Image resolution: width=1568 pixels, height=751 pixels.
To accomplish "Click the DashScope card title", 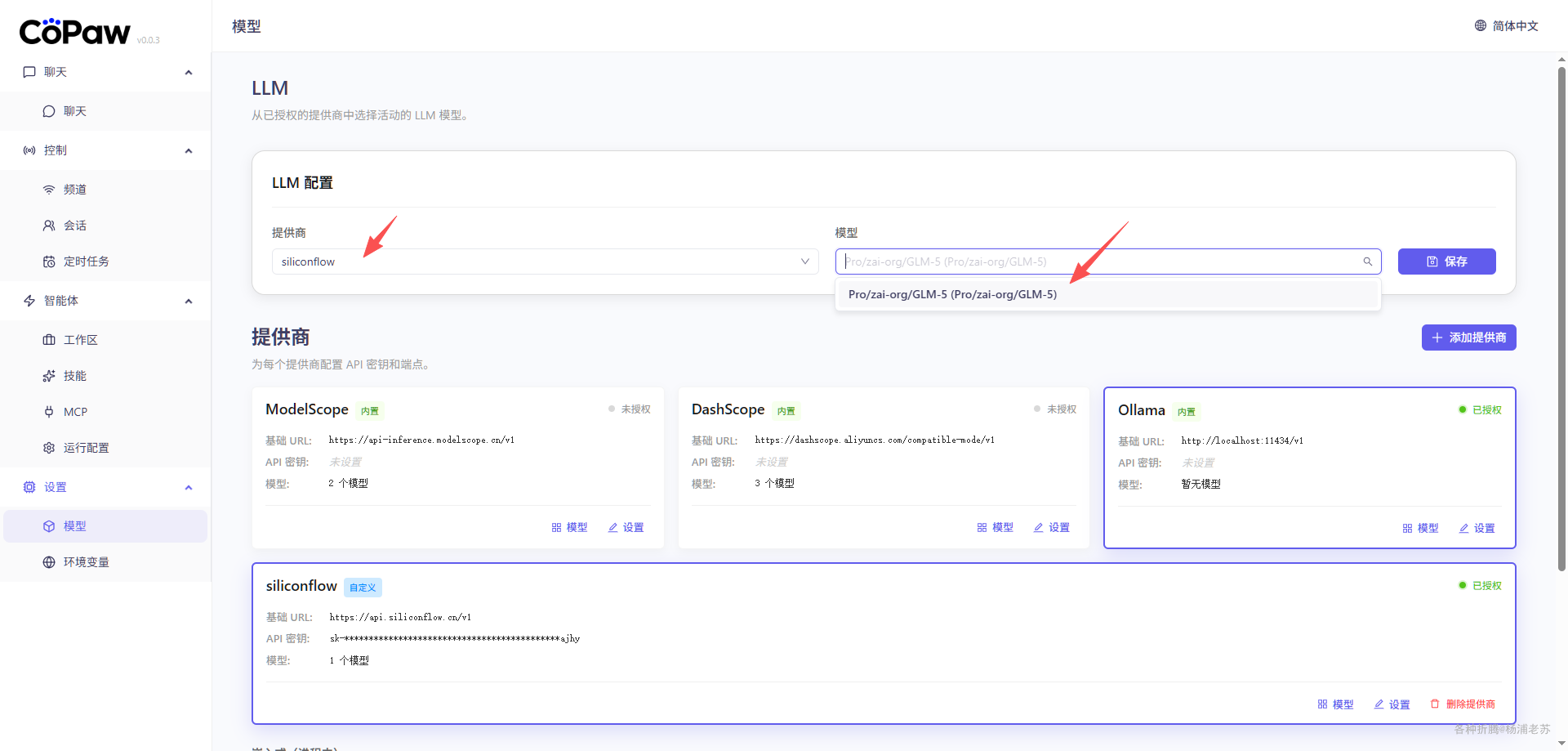I will click(728, 409).
